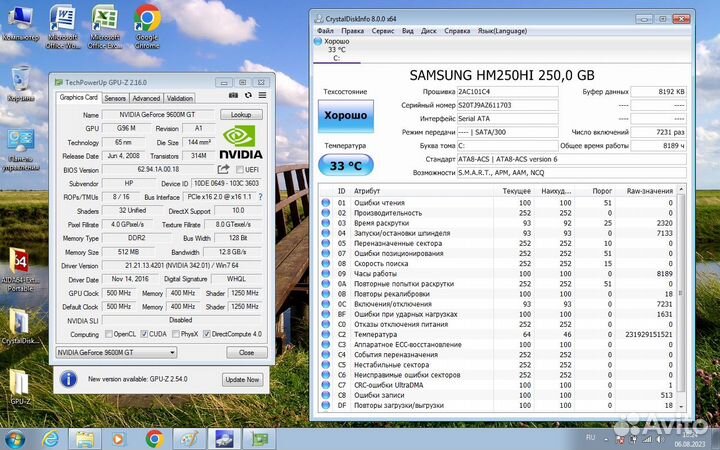Image resolution: width=720 pixels, height=450 pixels.
Task: Click the SMART table scroll down arrow
Action: tap(681, 406)
